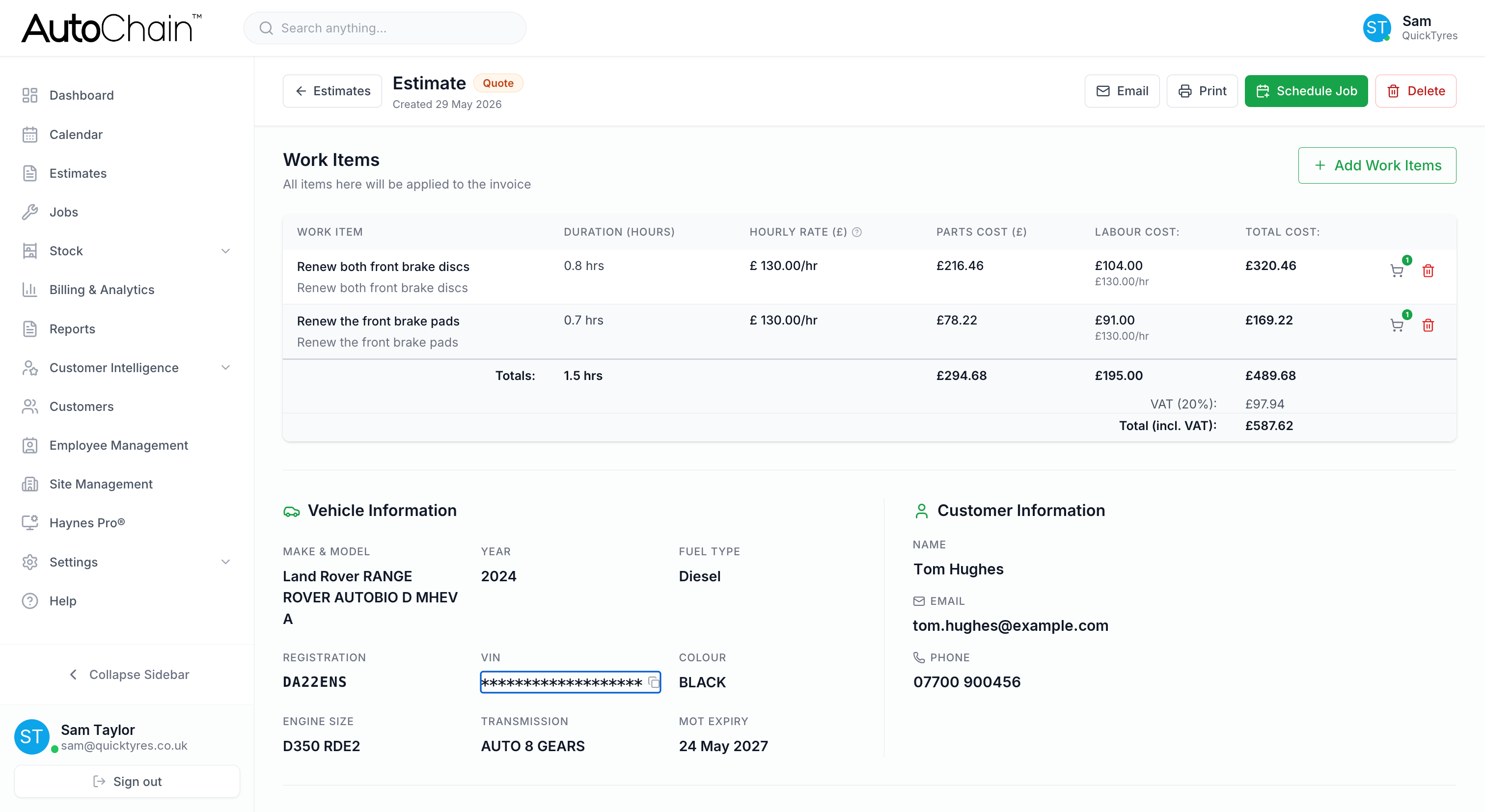Add Work Items to estimate
Viewport: 1485px width, 812px height.
pos(1376,165)
